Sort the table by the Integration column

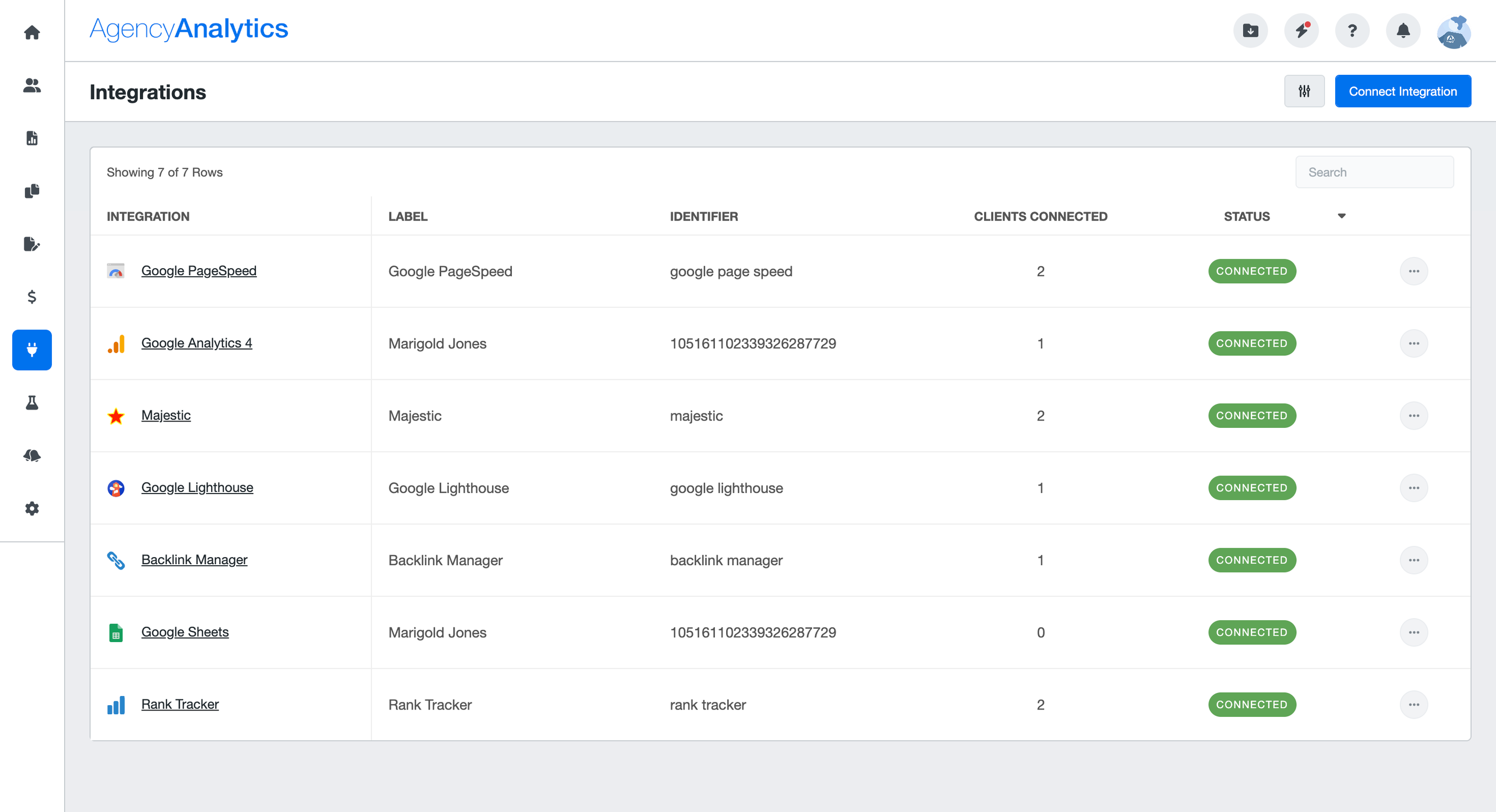pos(148,215)
